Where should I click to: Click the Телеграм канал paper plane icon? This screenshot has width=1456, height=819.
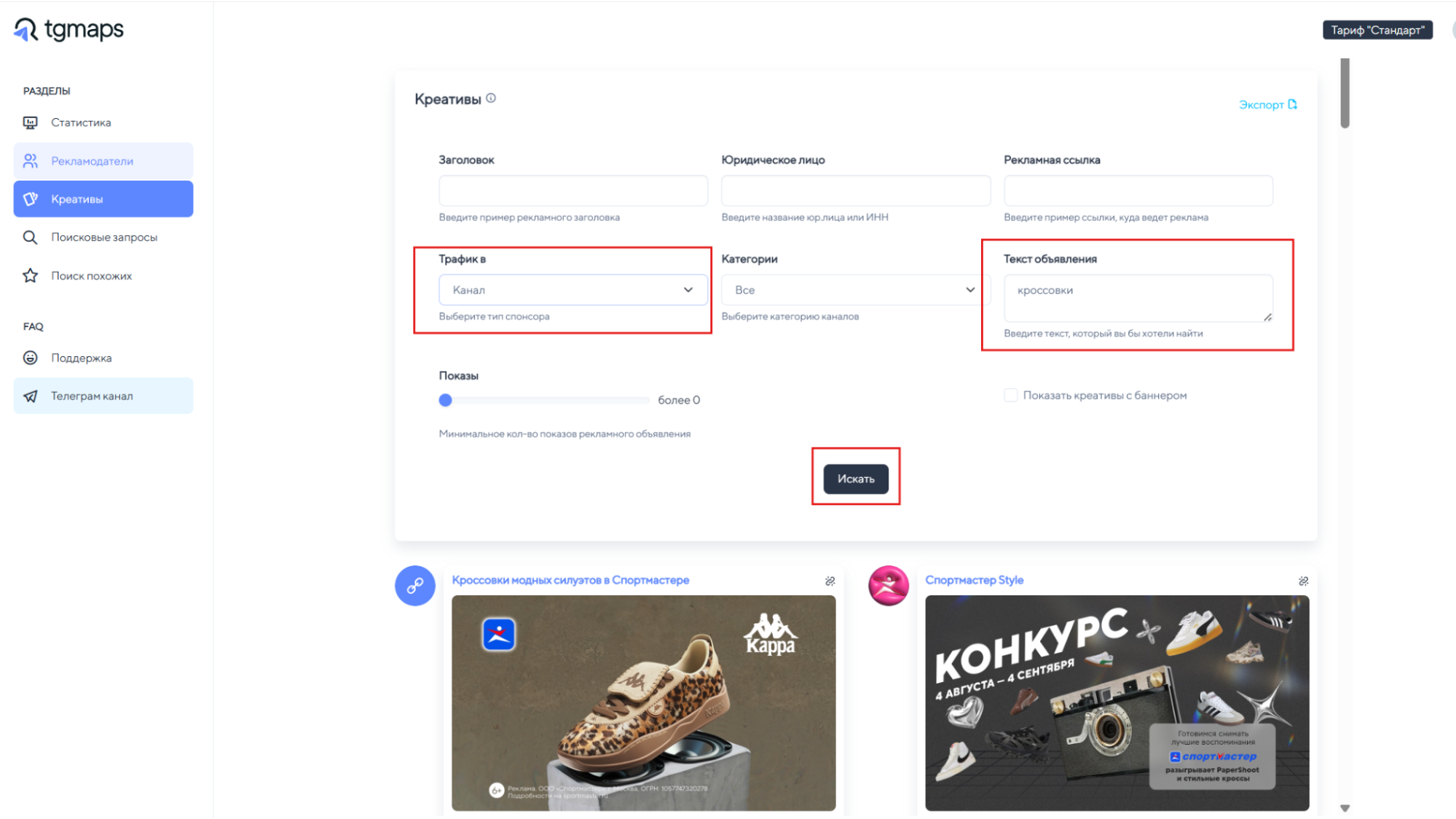point(30,396)
